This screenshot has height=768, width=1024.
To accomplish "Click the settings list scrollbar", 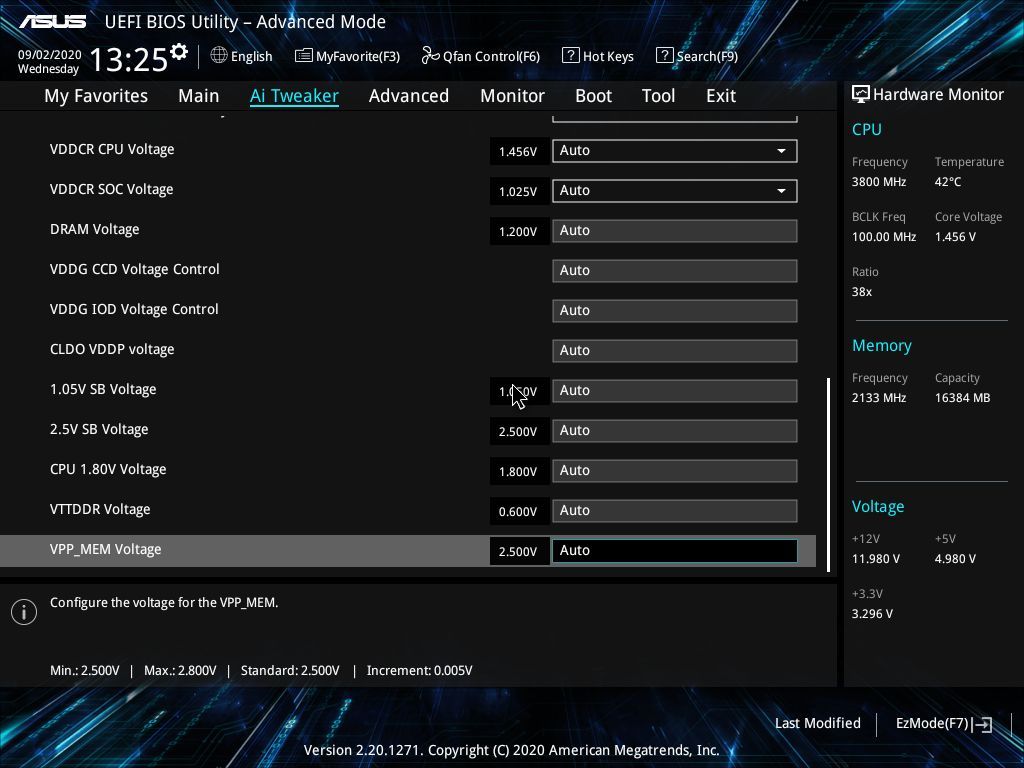I will [x=829, y=474].
